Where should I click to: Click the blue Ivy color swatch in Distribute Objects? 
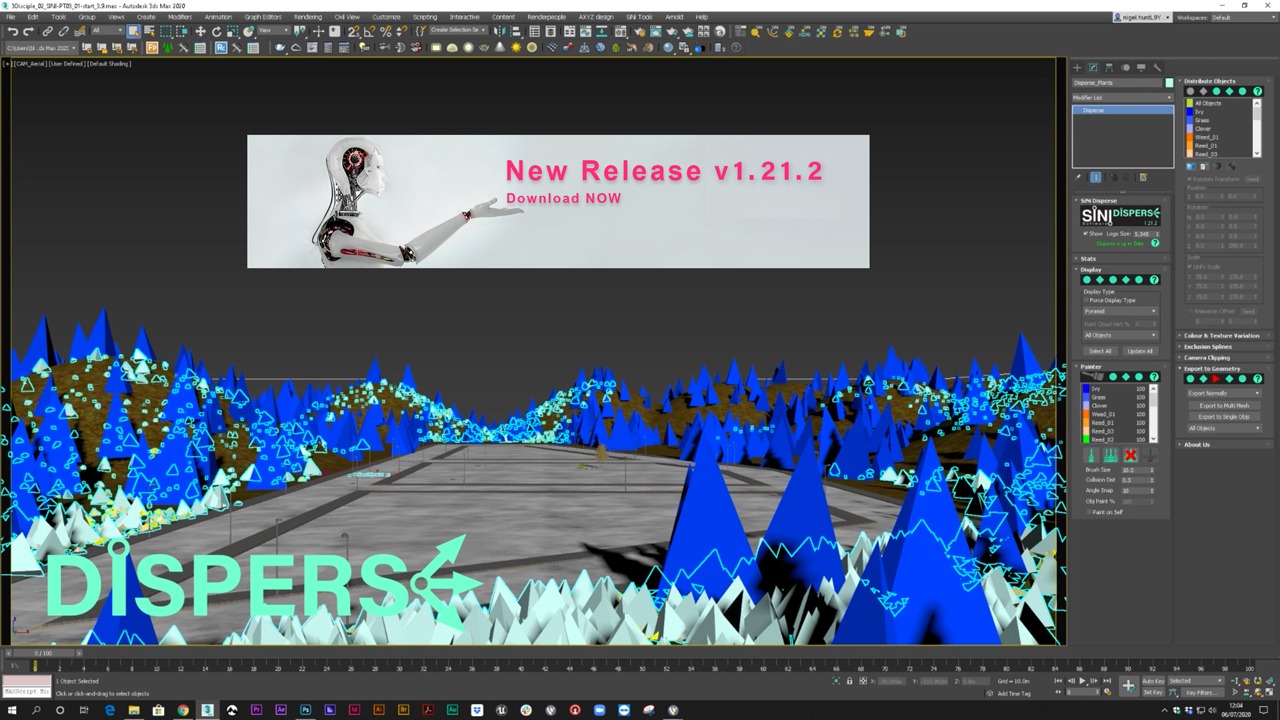pos(1190,112)
